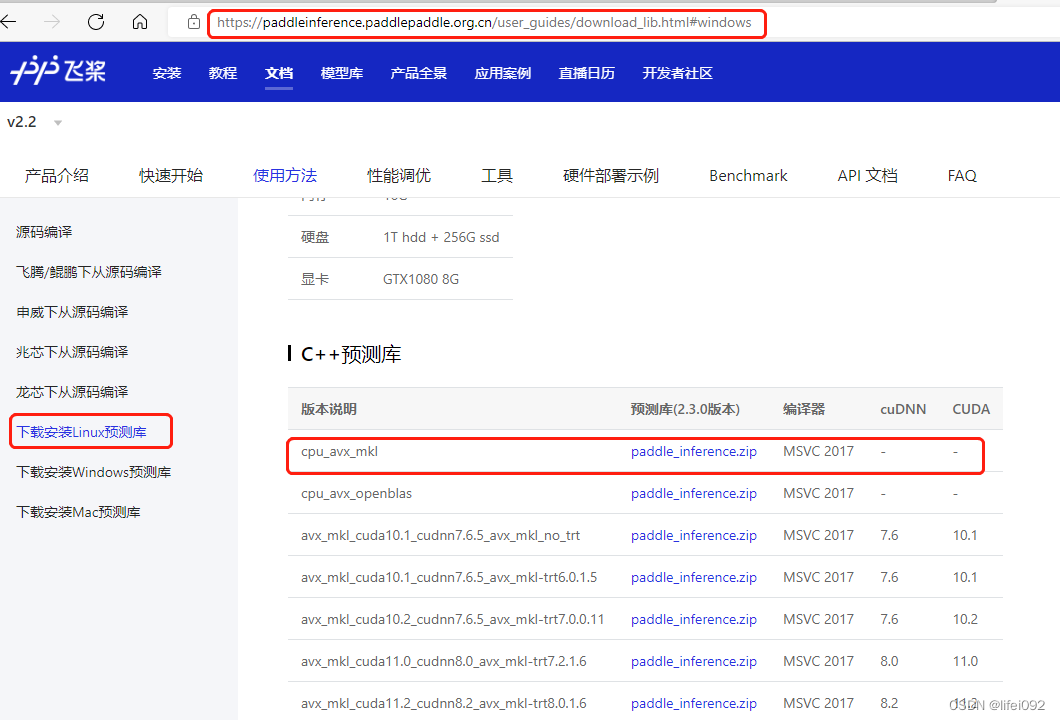Open 下载安装Windows预测库 sidebar item
1060x720 pixels.
(x=93, y=471)
